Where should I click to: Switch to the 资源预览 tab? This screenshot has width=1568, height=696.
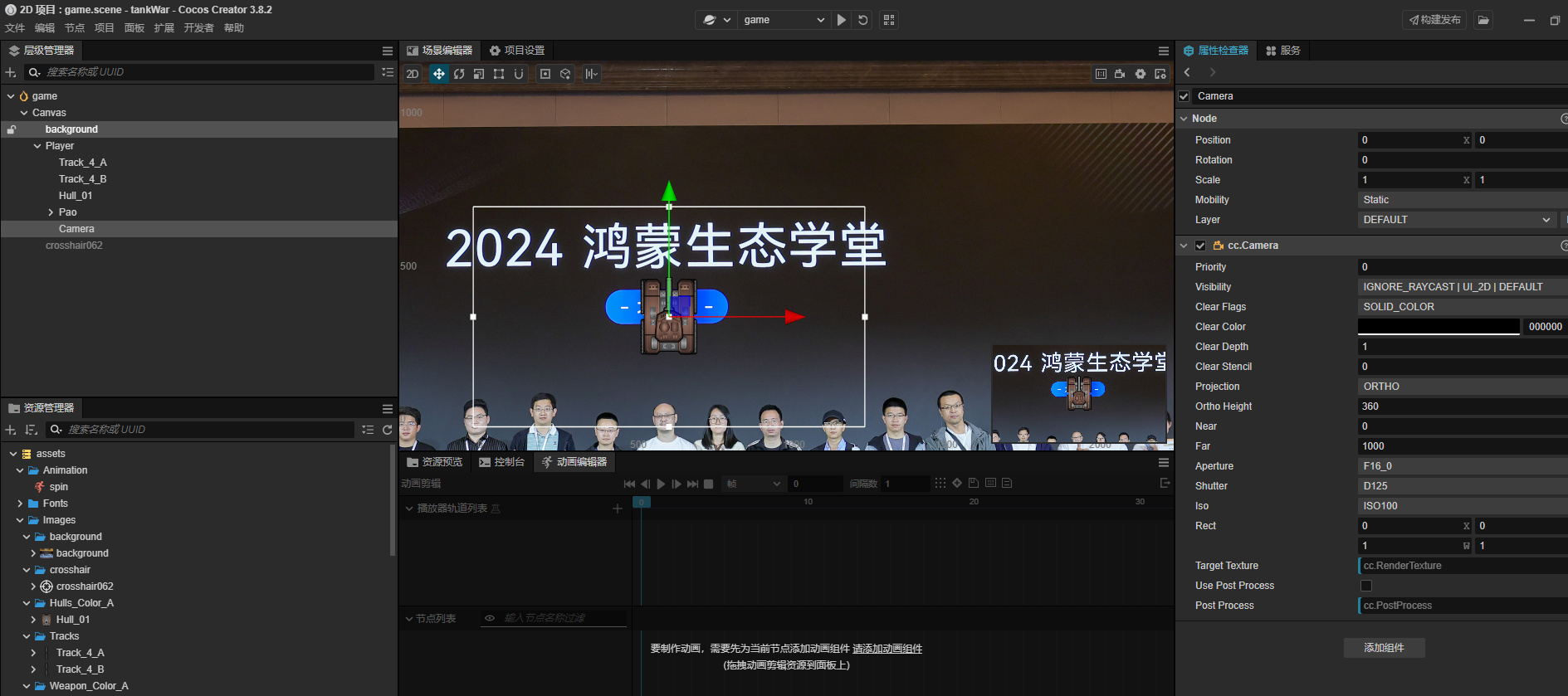(435, 462)
